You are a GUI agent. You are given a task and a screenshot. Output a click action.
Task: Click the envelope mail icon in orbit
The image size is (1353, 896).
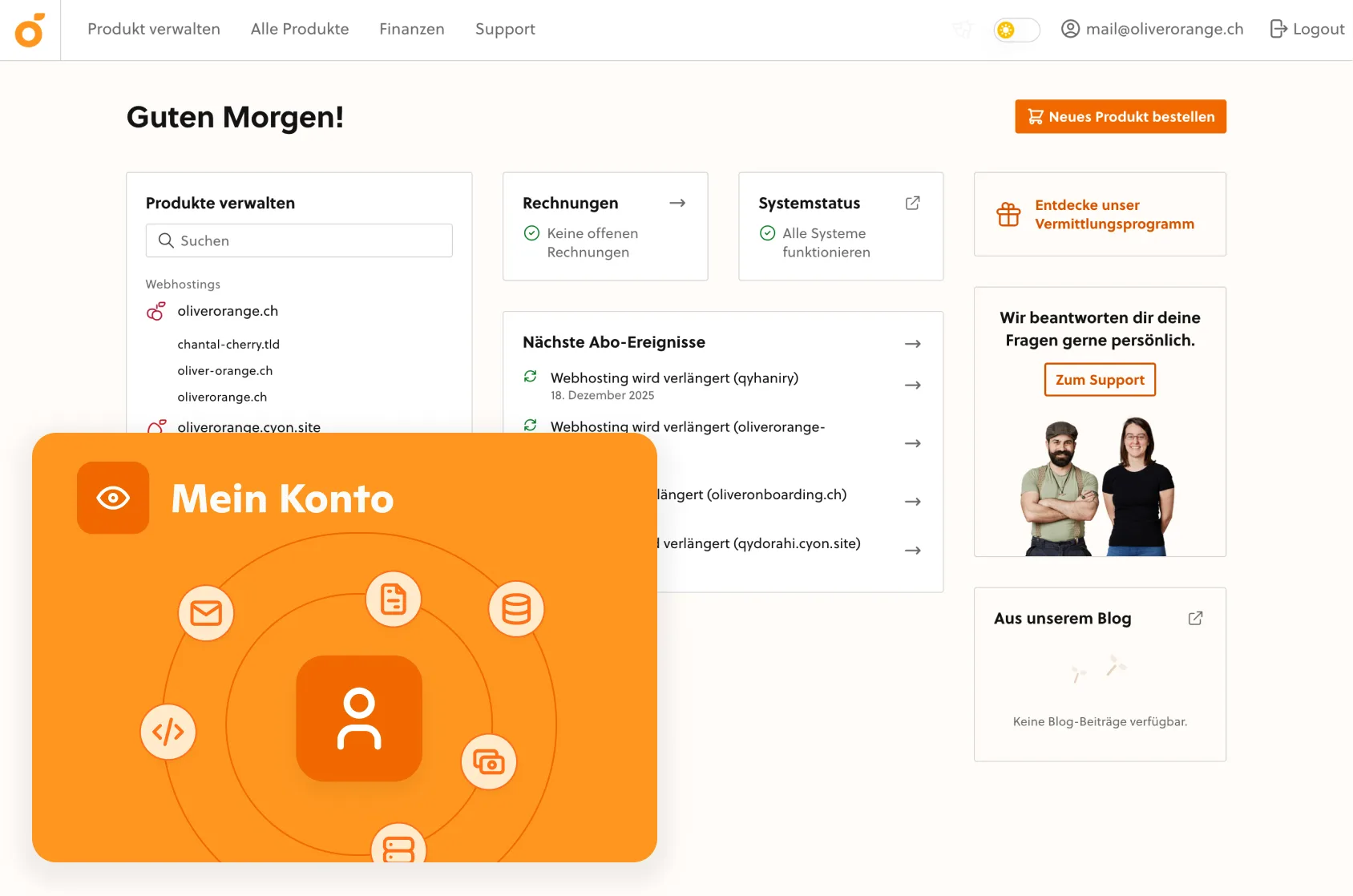206,613
